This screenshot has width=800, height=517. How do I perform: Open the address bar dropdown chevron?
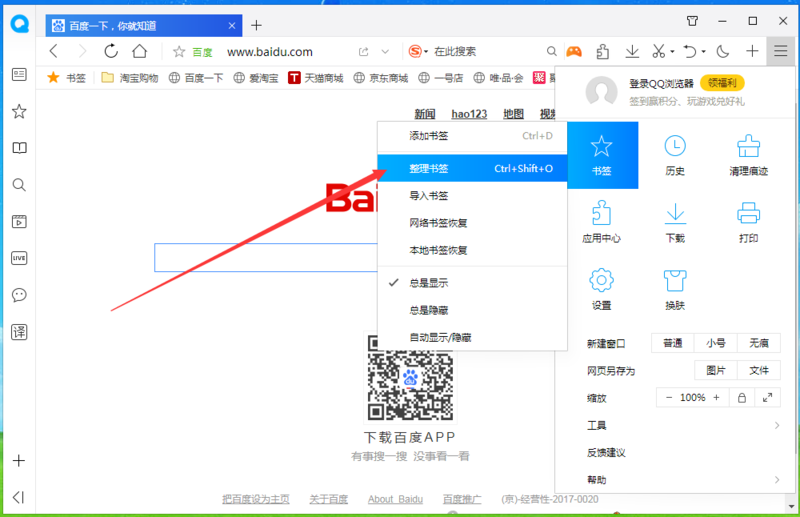(385, 52)
